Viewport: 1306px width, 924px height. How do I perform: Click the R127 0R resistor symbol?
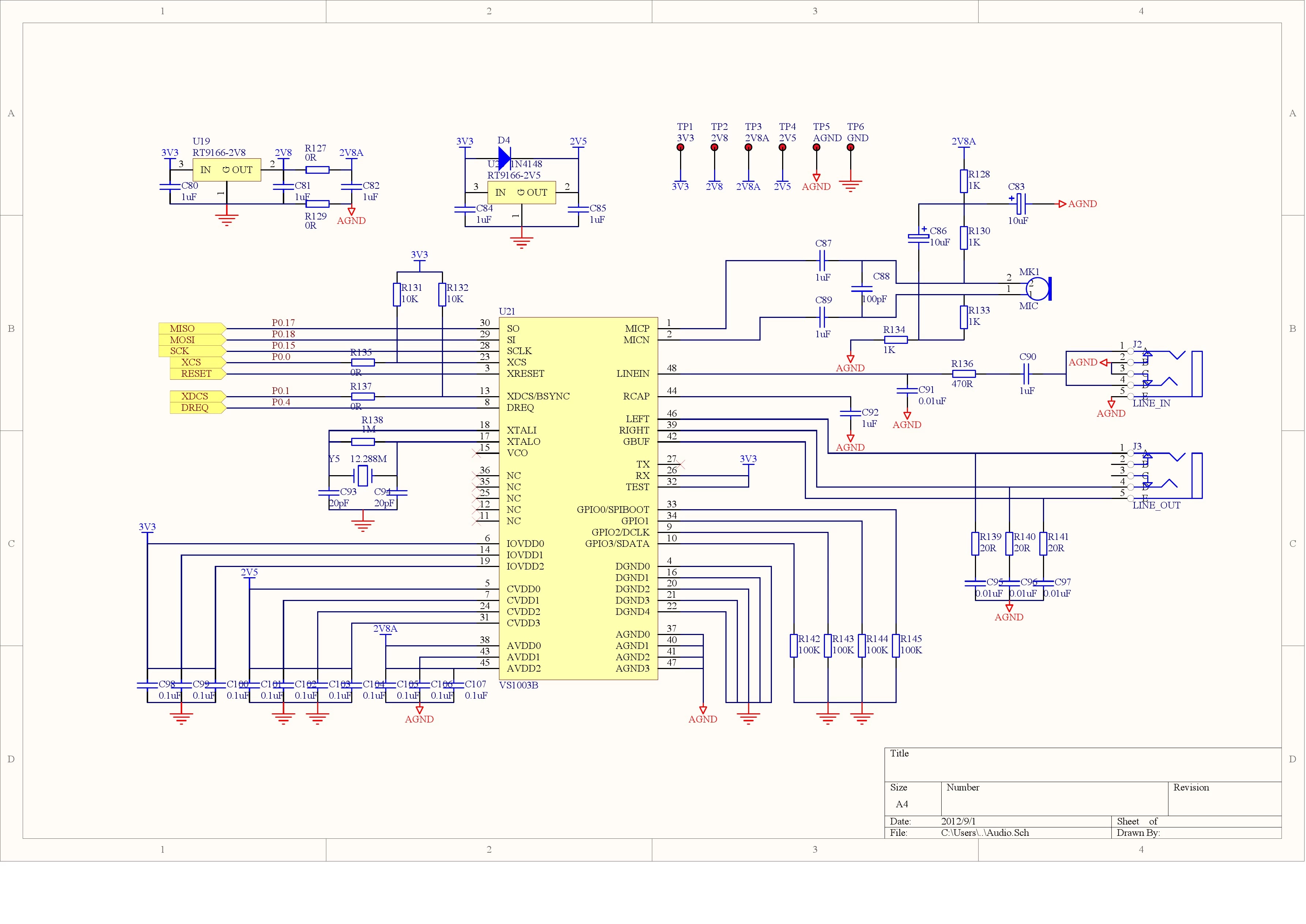pos(318,170)
